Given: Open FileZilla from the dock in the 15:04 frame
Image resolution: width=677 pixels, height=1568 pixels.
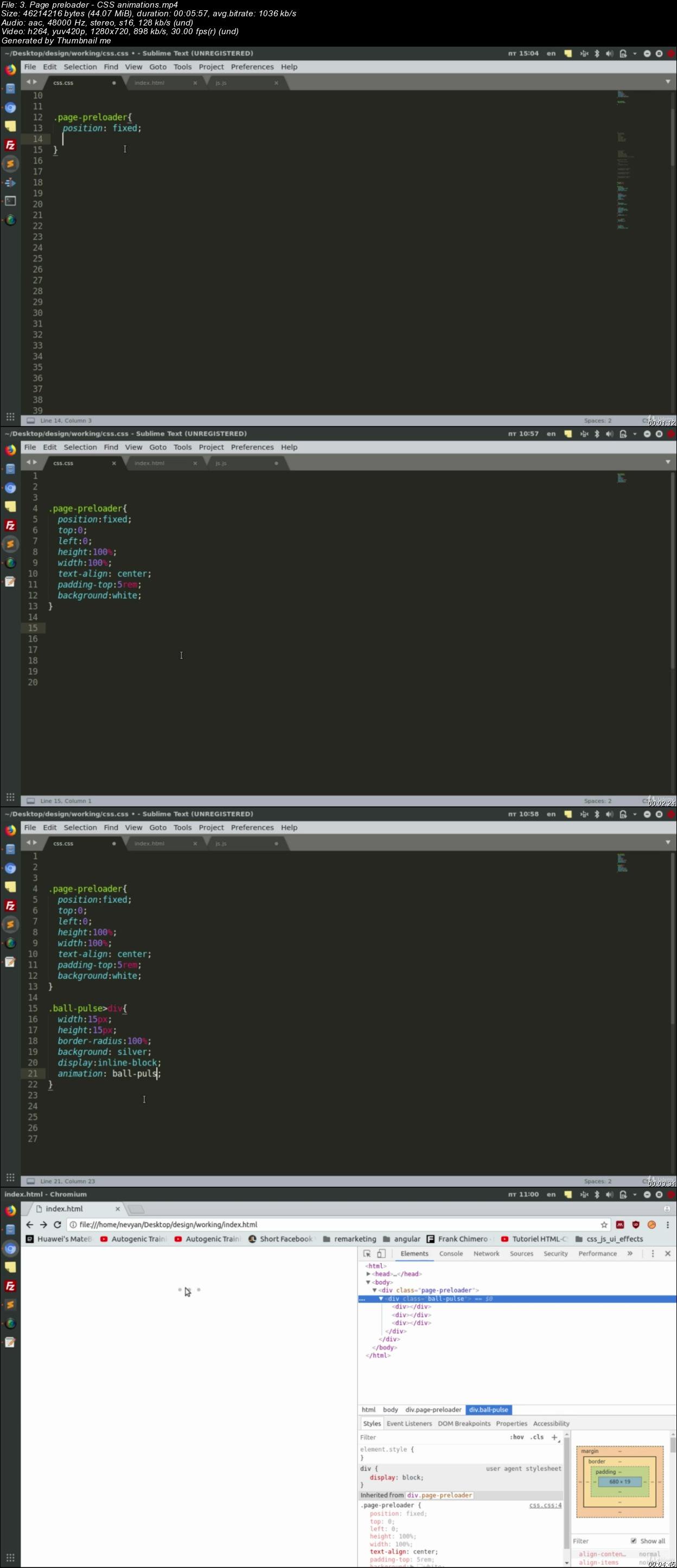Looking at the screenshot, I should click(x=10, y=145).
